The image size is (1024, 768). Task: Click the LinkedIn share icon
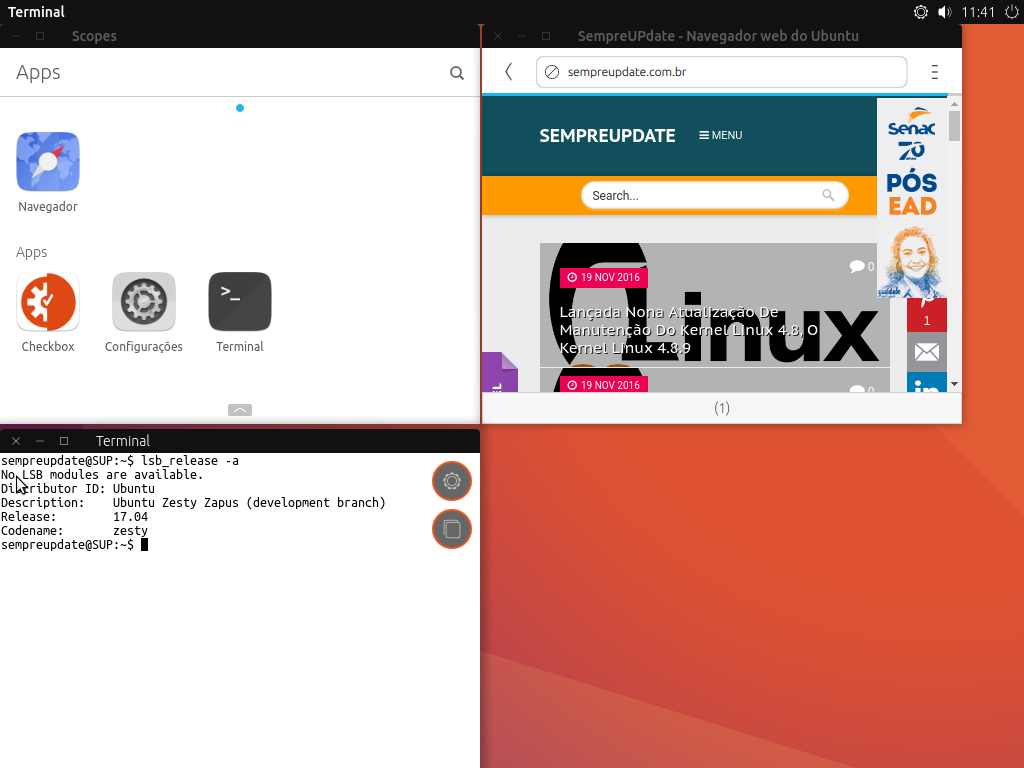[927, 383]
